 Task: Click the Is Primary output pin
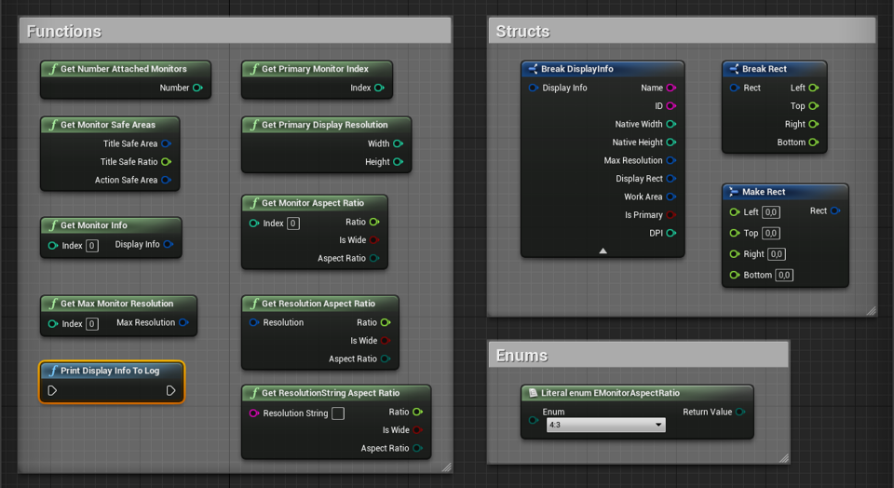[671, 215]
